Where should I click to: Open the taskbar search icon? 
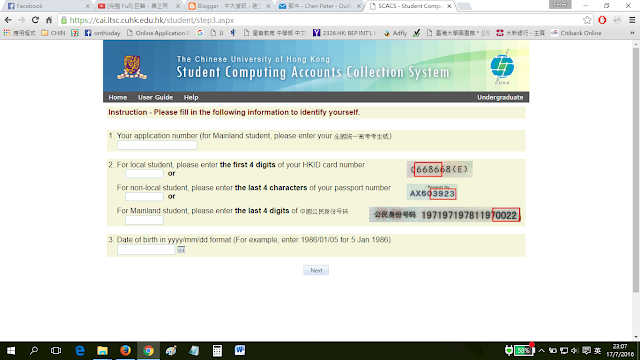point(34,351)
